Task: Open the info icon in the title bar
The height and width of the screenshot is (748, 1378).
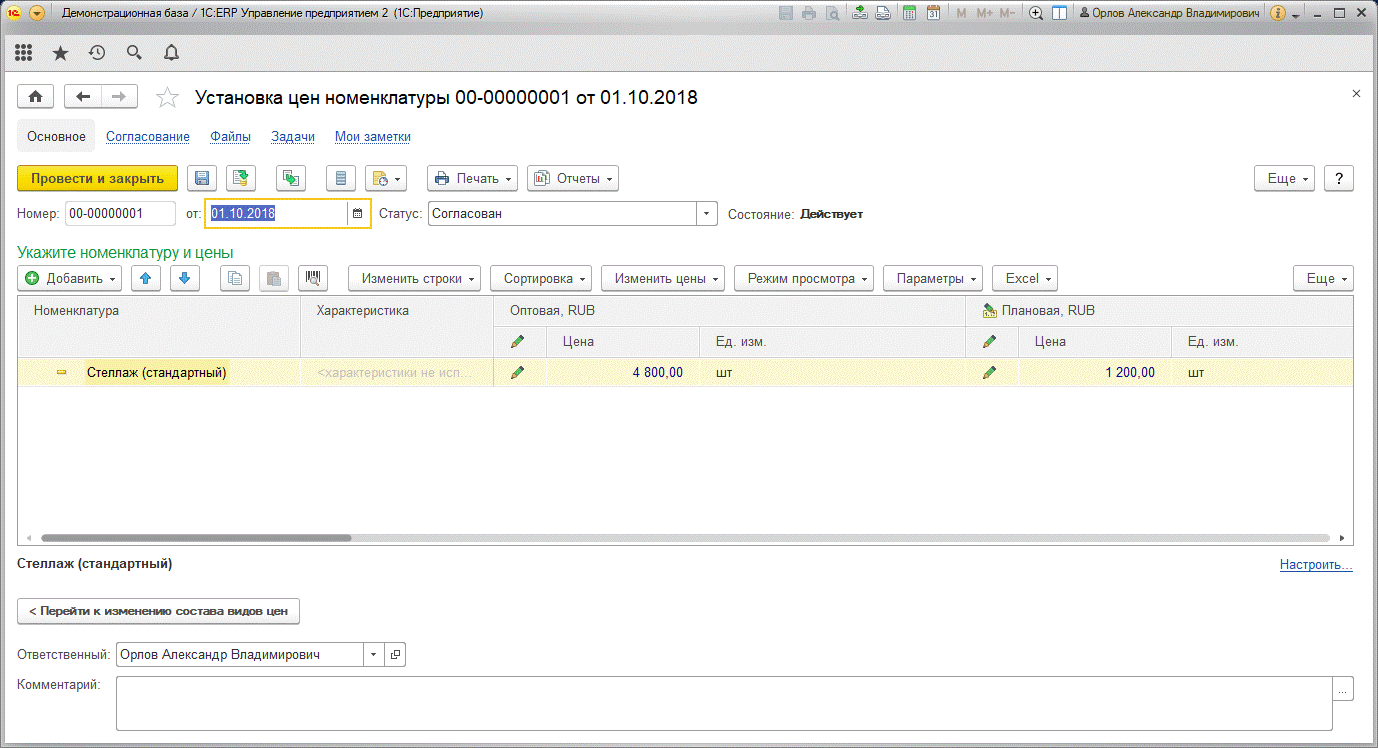Action: [x=1277, y=13]
